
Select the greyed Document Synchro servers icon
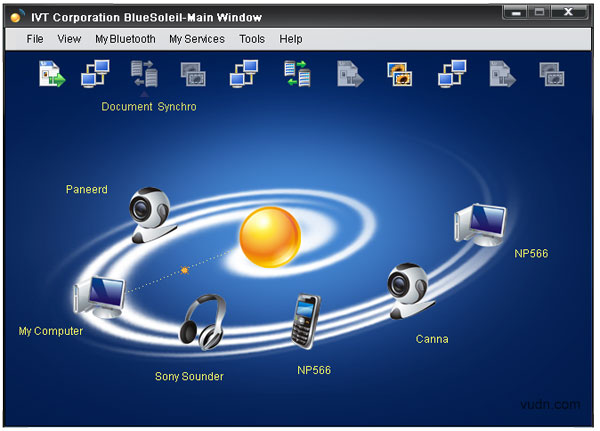tap(144, 73)
